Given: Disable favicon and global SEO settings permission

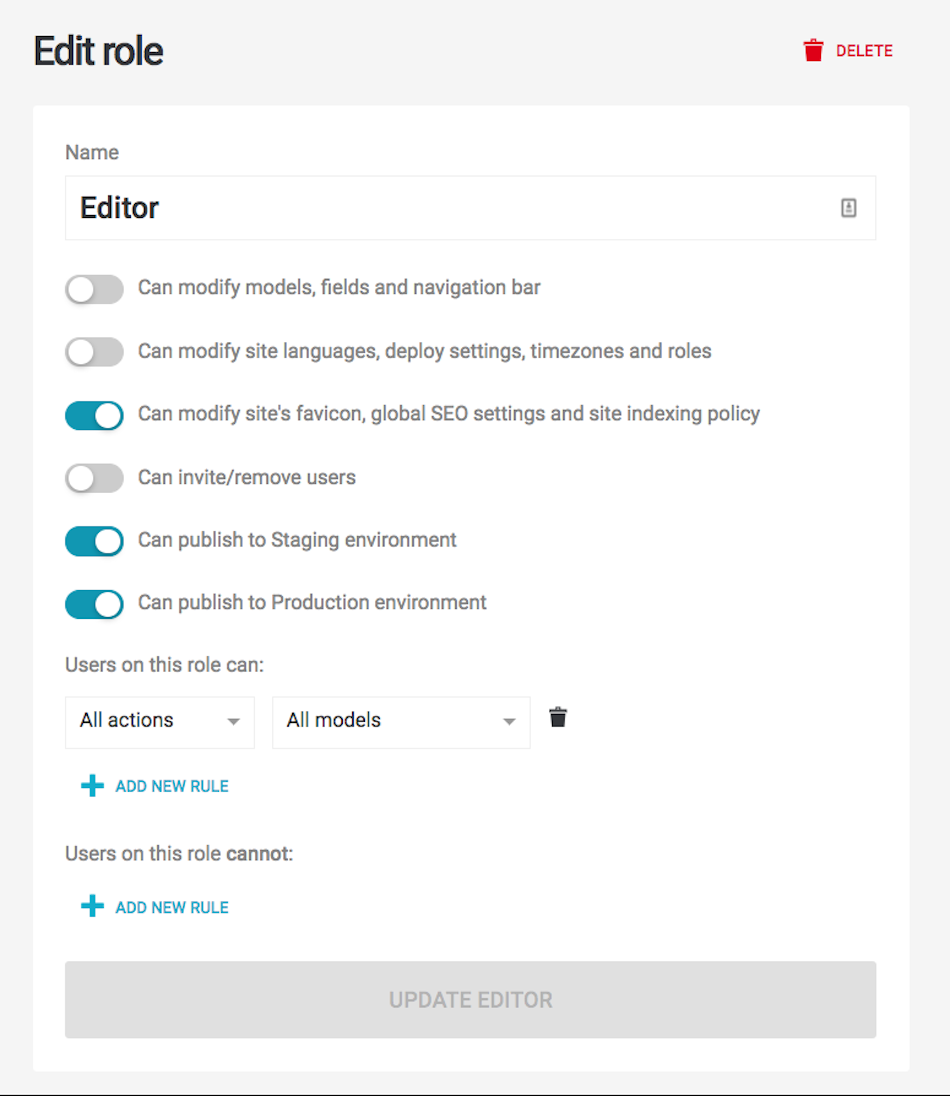Looking at the screenshot, I should 94,415.
